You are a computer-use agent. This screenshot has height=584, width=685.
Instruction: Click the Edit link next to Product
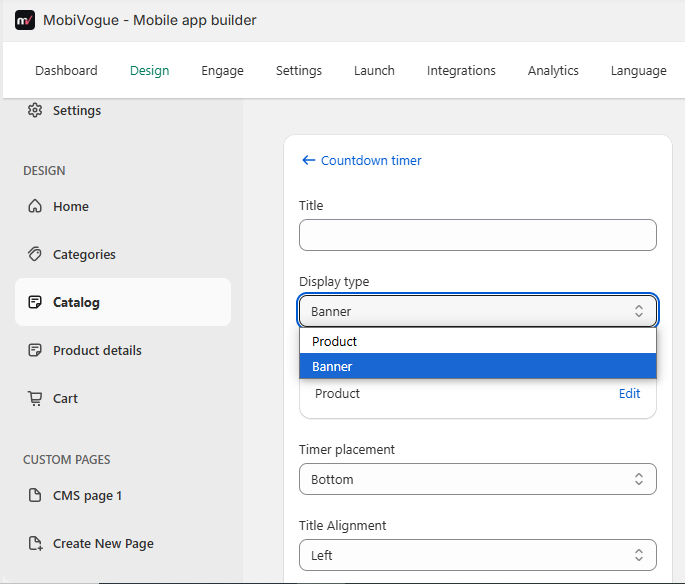click(x=630, y=394)
